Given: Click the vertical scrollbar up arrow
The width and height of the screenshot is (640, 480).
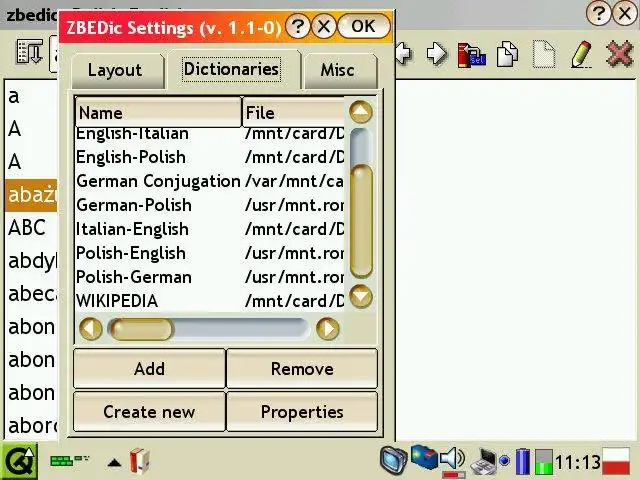Looking at the screenshot, I should pos(361,112).
